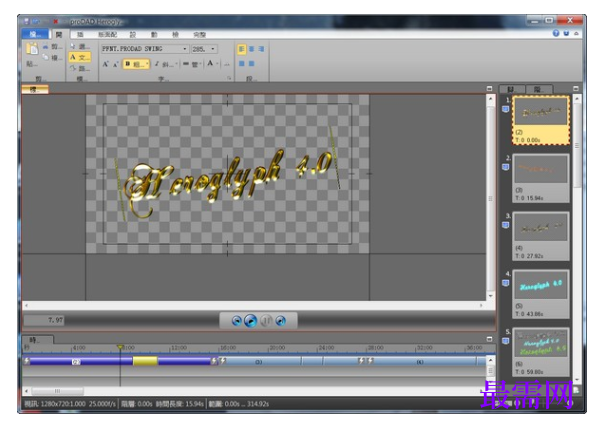Click the second lower paragraph alignment icon
This screenshot has height=426, width=592.
point(251,63)
